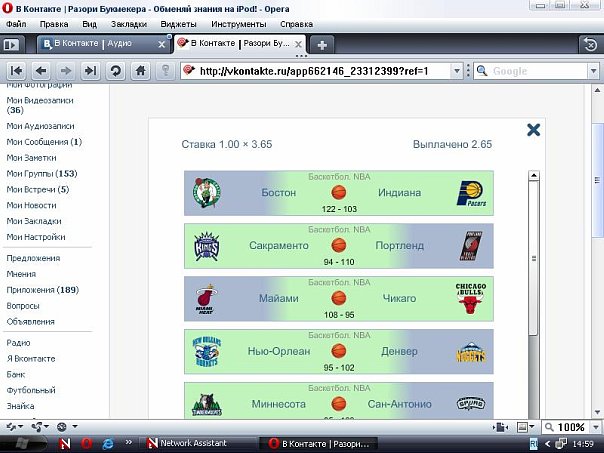
Task: Close the betting slip popup with X
Action: tap(533, 129)
